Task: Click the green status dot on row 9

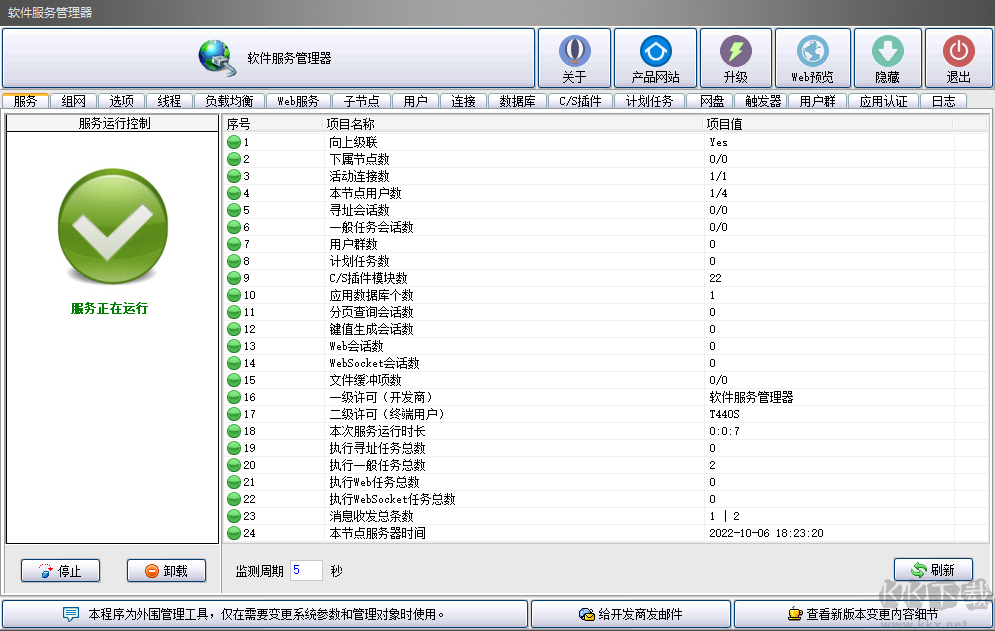Action: point(234,278)
